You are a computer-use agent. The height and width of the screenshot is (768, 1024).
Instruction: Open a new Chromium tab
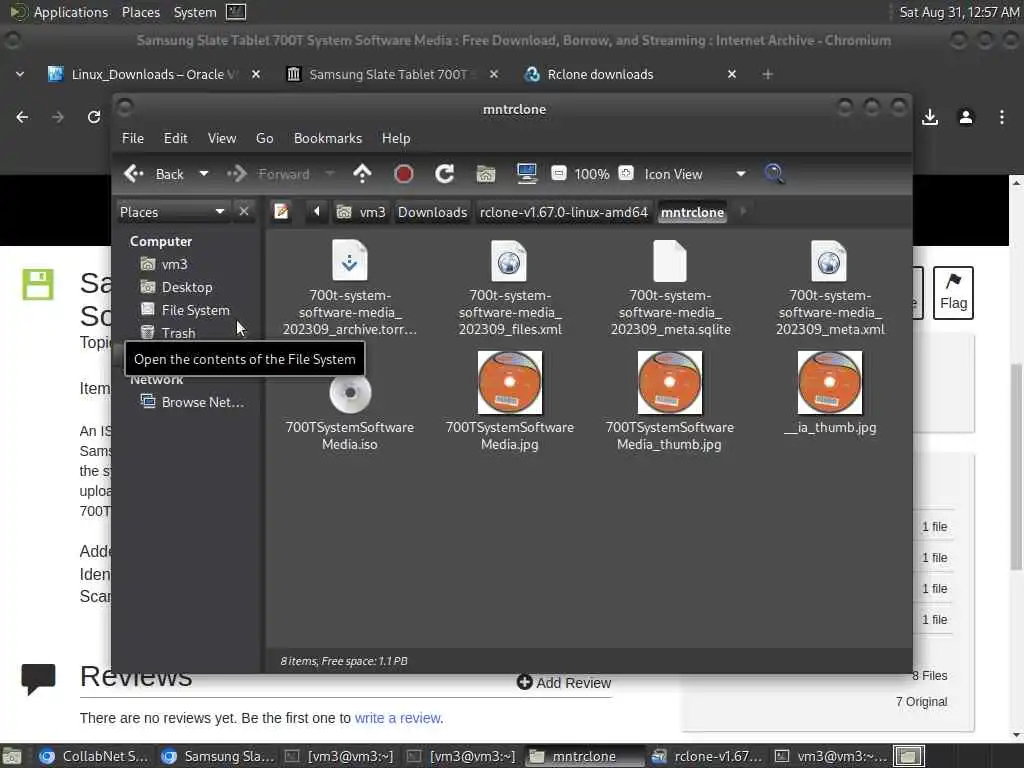767,74
